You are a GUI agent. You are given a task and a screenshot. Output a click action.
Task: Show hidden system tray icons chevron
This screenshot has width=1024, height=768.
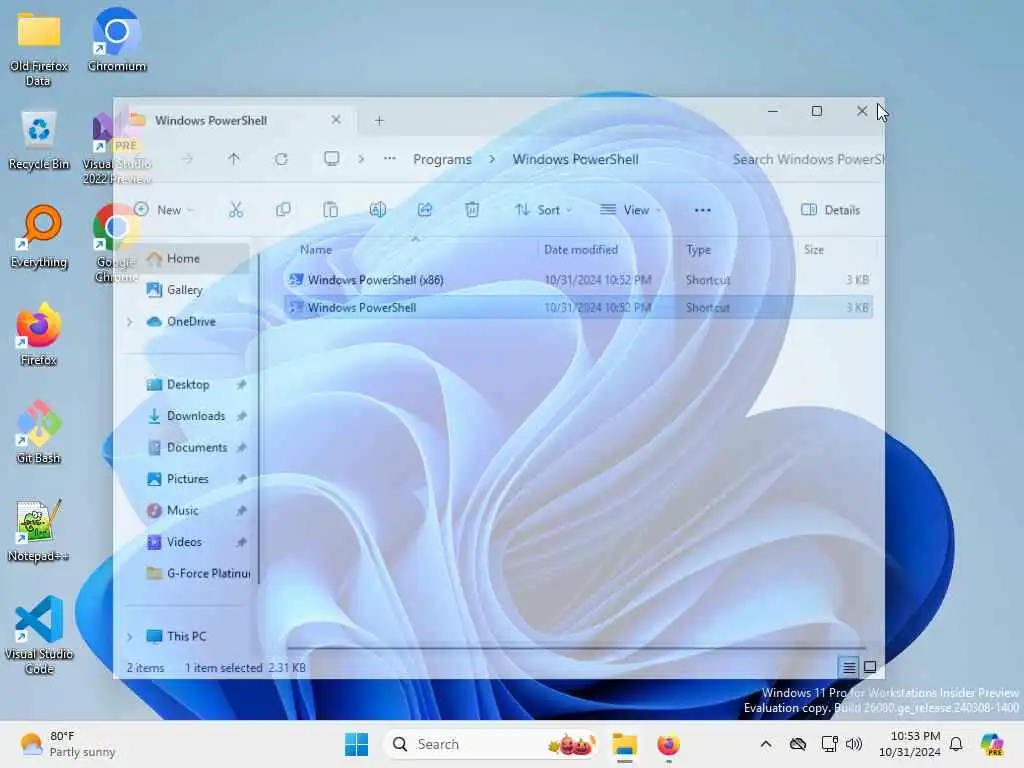point(766,744)
